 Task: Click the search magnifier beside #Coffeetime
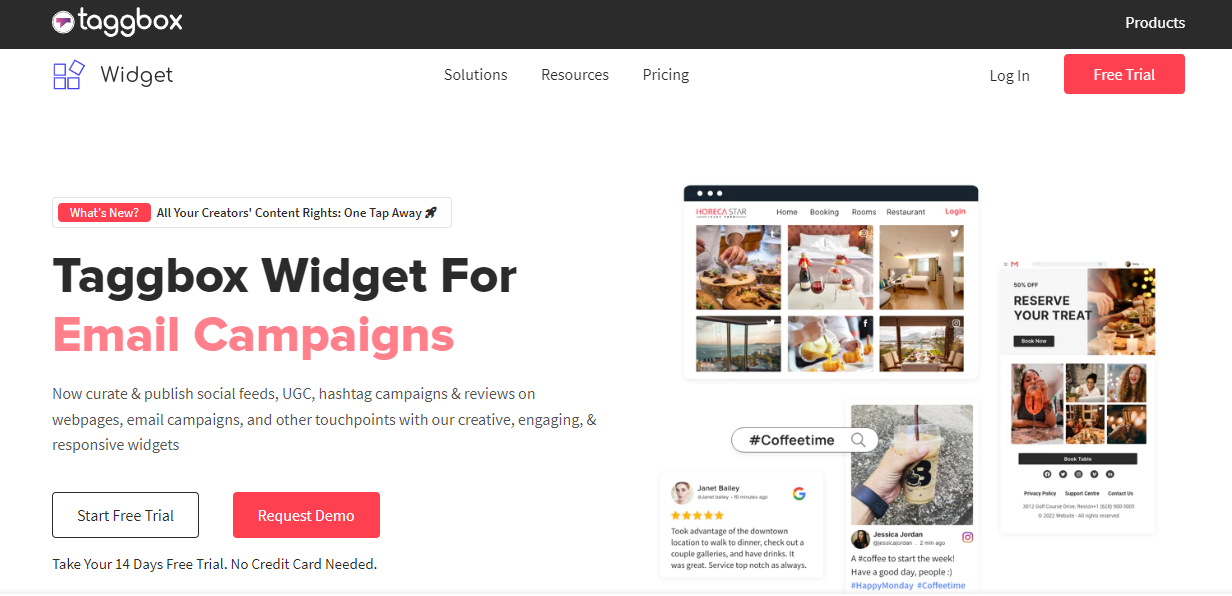pos(858,439)
